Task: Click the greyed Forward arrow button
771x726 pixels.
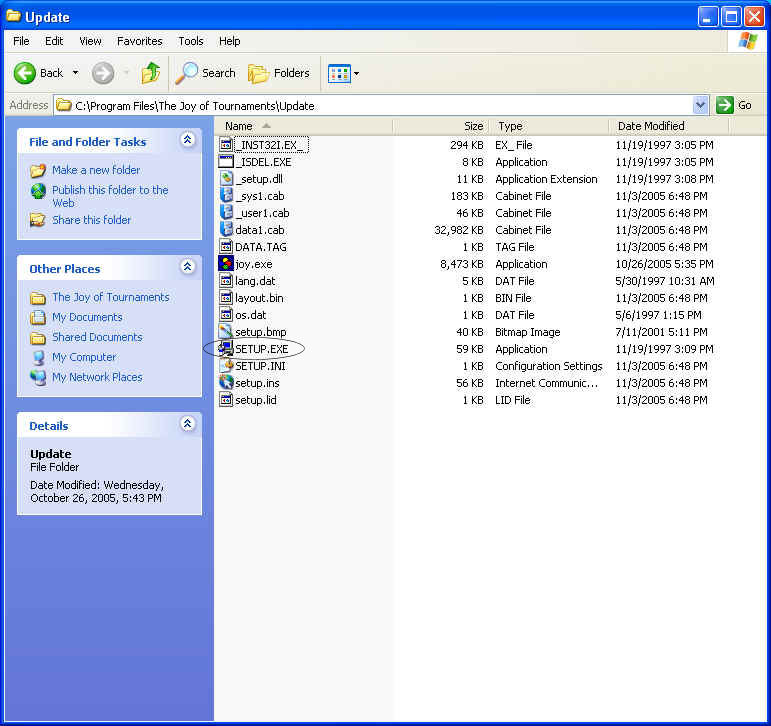Action: [x=103, y=73]
